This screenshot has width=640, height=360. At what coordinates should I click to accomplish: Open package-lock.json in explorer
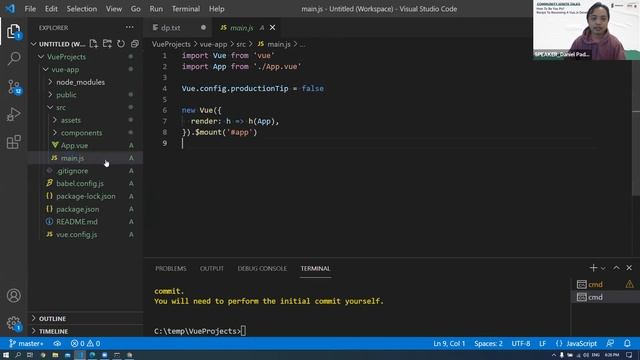coord(86,196)
